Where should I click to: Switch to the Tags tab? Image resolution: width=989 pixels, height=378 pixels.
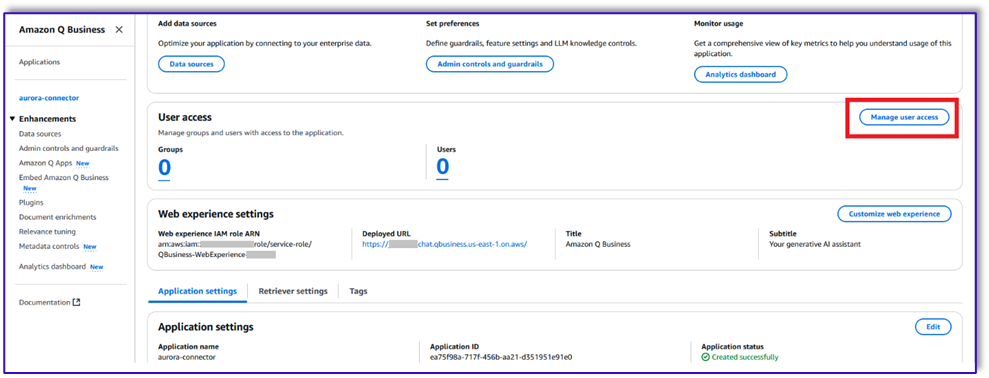[x=358, y=291]
